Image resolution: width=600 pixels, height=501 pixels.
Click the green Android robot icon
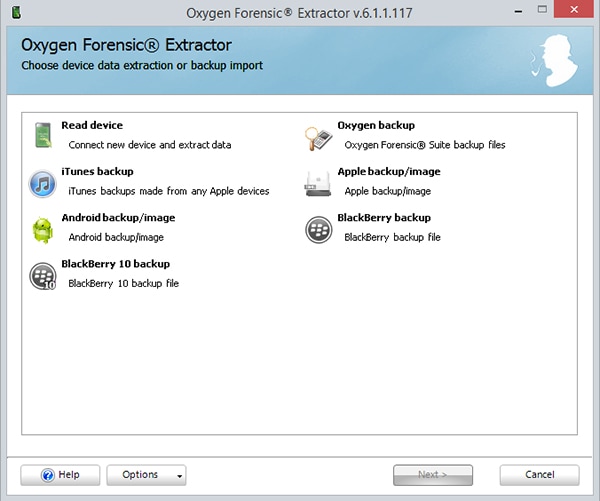pyautogui.click(x=42, y=229)
